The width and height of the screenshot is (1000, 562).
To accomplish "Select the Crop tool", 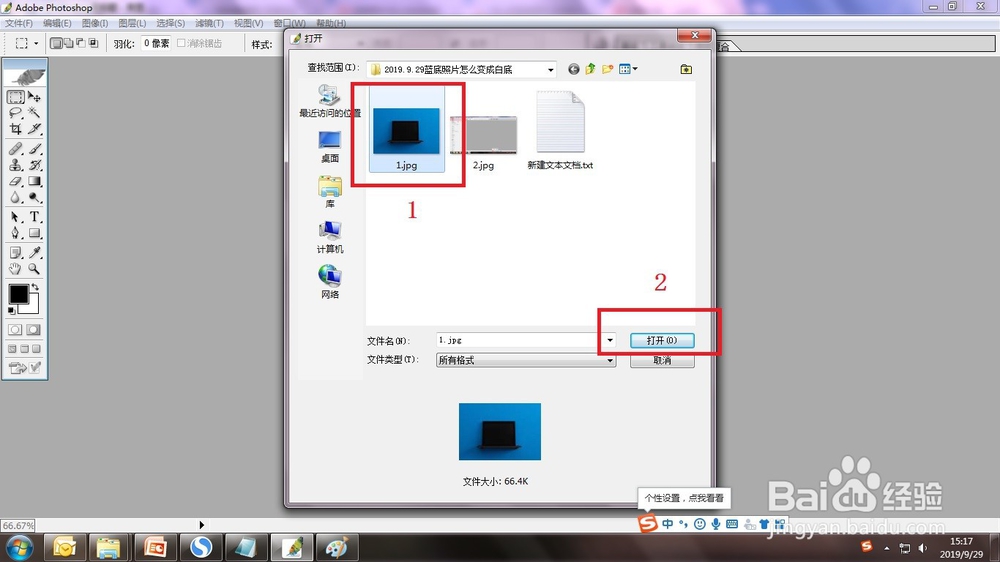I will [x=16, y=129].
